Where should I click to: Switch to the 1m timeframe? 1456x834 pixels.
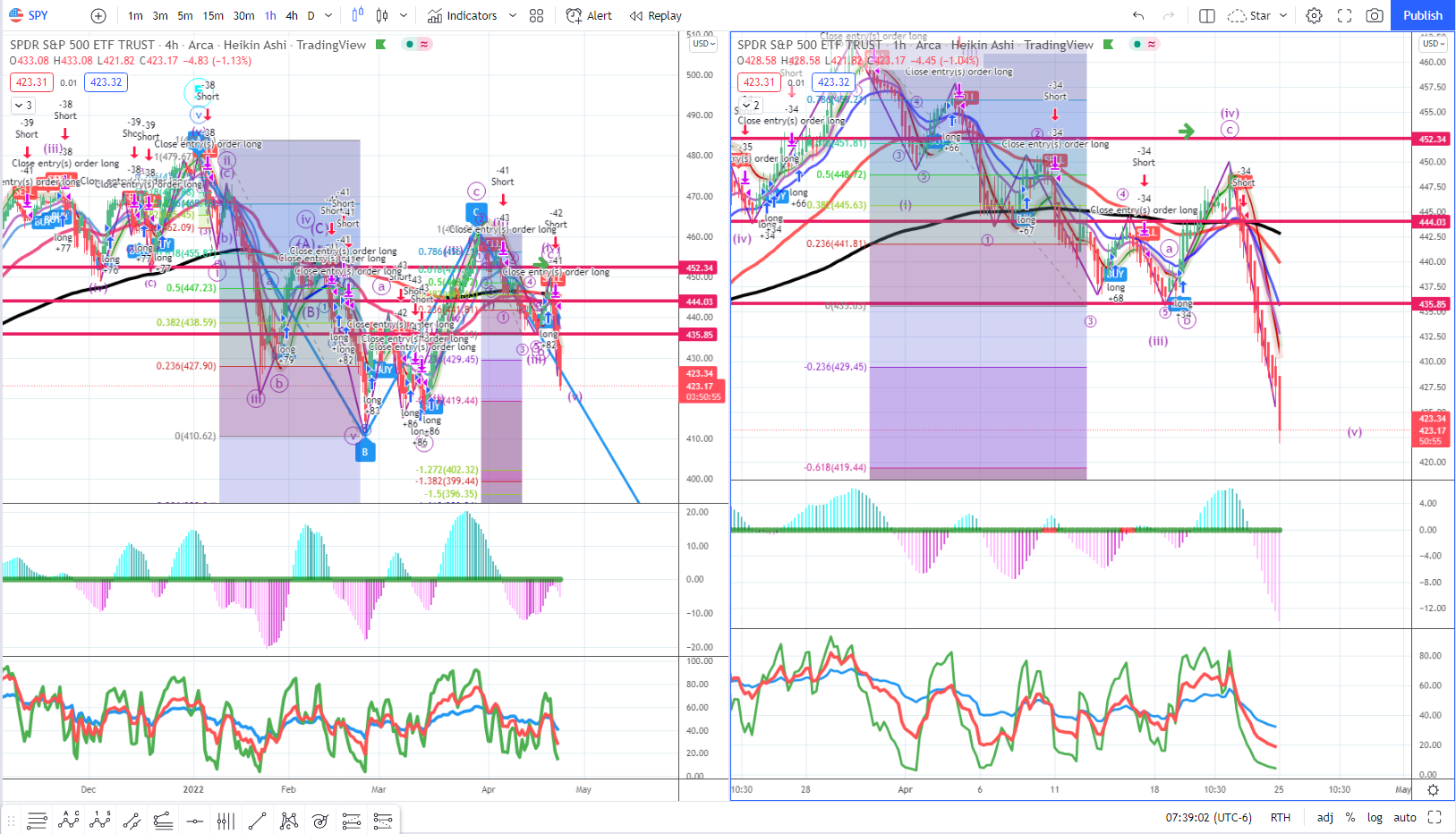tap(135, 15)
